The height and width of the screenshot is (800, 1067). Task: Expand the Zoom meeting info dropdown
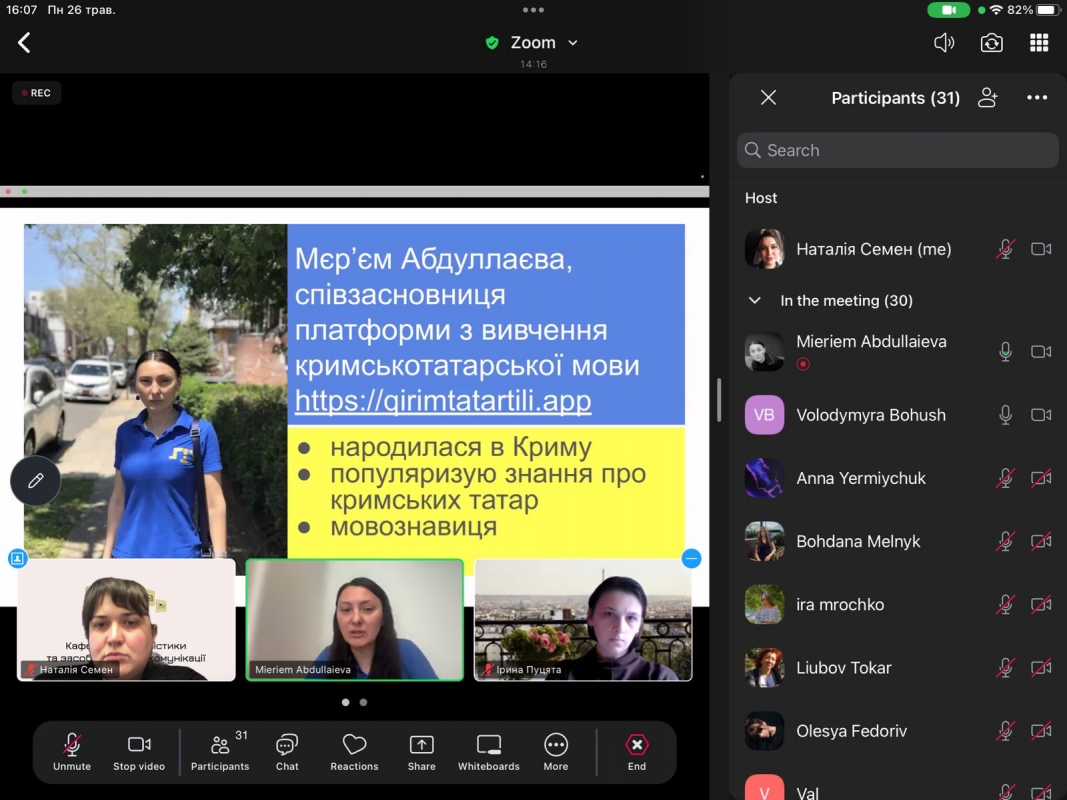(573, 43)
